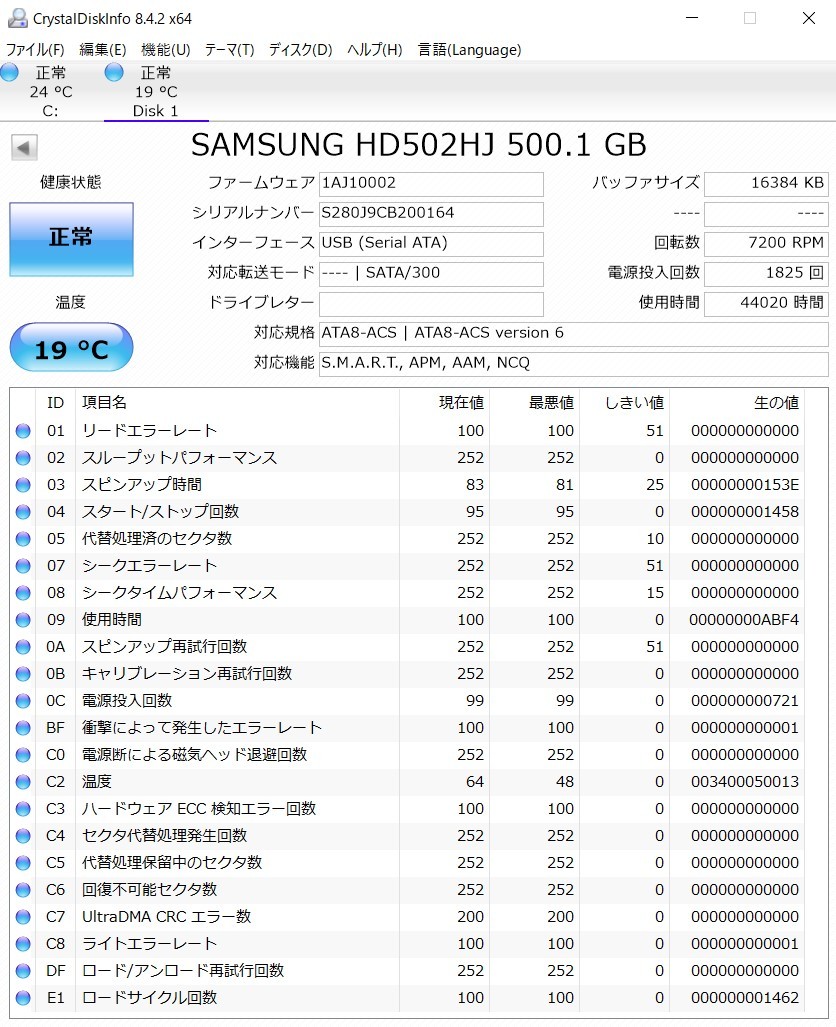This screenshot has height=1027, width=836.
Task: Click status orb for 温度 C2 row
Action: pos(23,782)
